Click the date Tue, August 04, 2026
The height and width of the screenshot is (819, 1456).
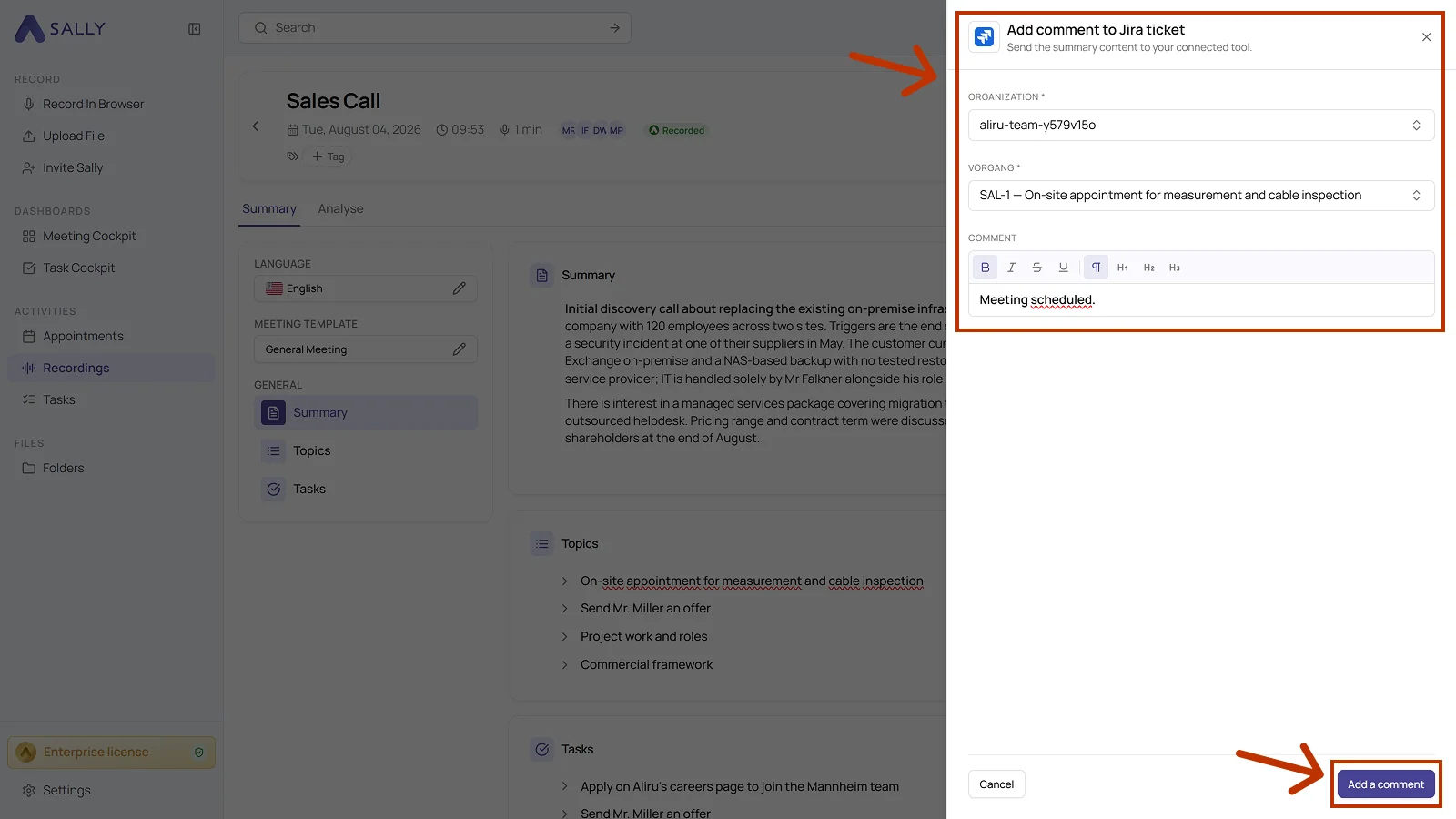coord(354,130)
